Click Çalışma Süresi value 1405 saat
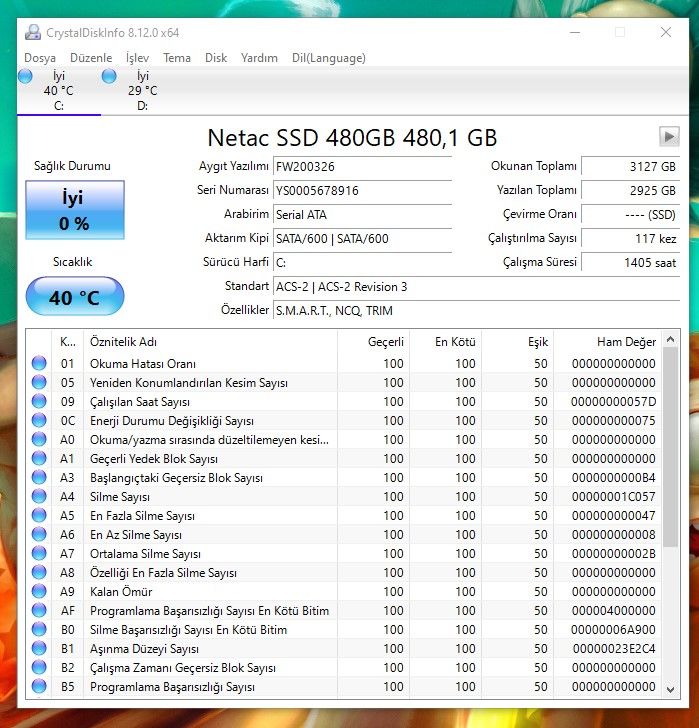Viewport: 699px width, 728px height. click(630, 262)
